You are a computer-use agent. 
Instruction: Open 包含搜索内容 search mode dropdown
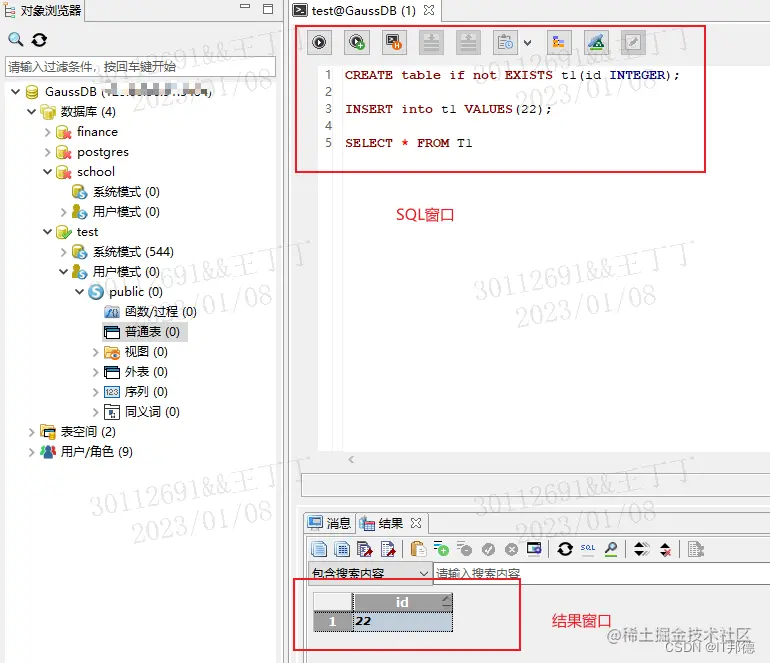370,573
